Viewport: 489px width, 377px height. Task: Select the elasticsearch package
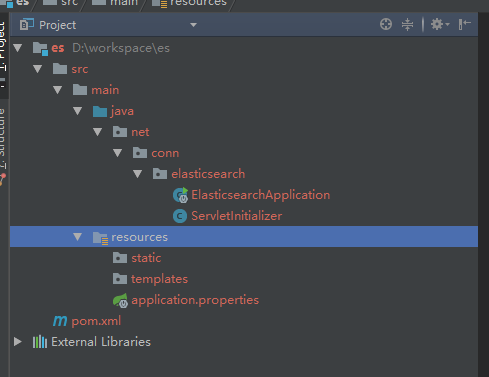pos(208,174)
